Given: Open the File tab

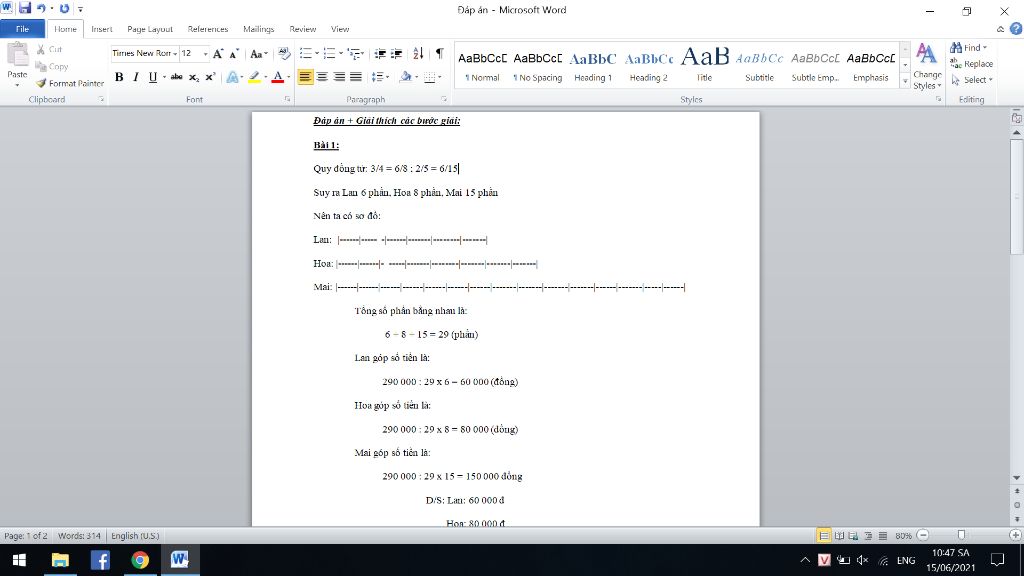Looking at the screenshot, I should point(22,29).
